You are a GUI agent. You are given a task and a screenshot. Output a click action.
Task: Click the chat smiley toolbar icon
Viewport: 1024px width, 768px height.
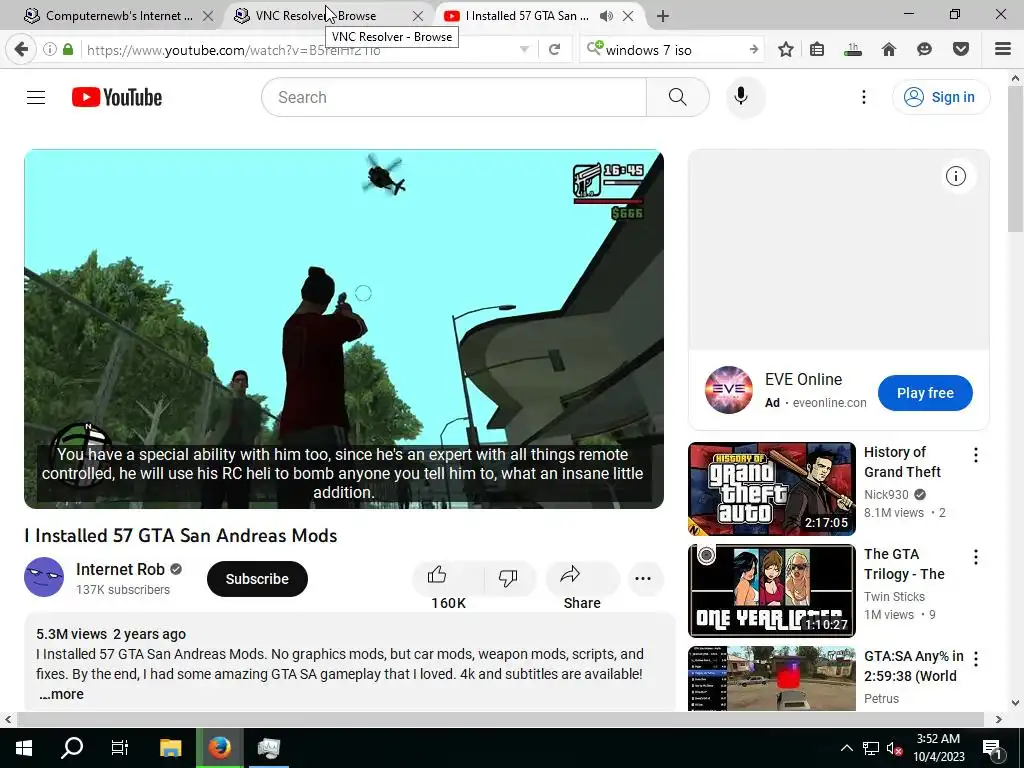pyautogui.click(x=924, y=49)
